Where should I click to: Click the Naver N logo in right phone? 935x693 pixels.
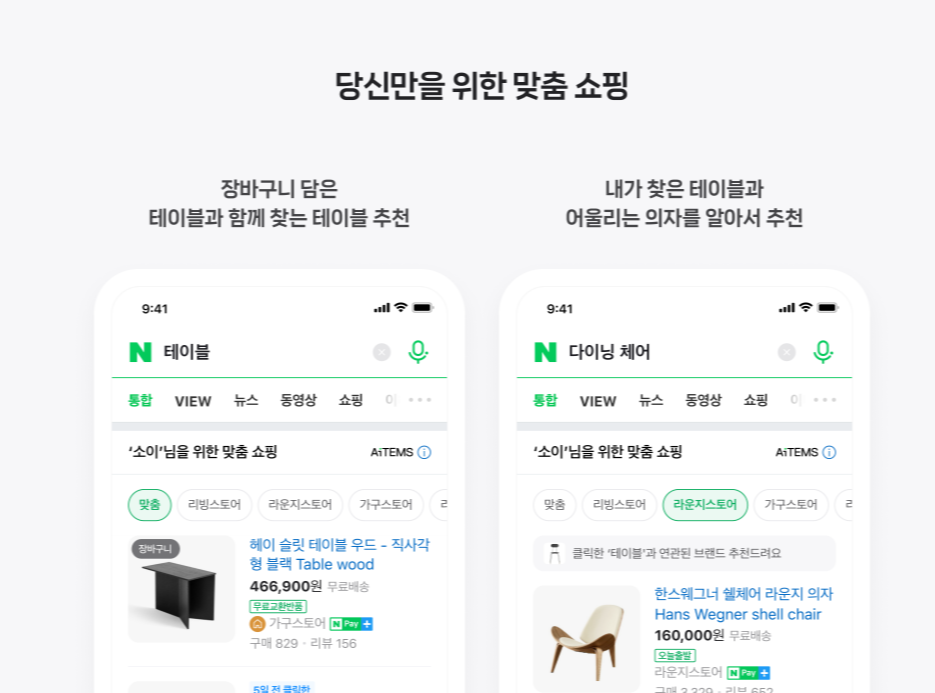(545, 352)
